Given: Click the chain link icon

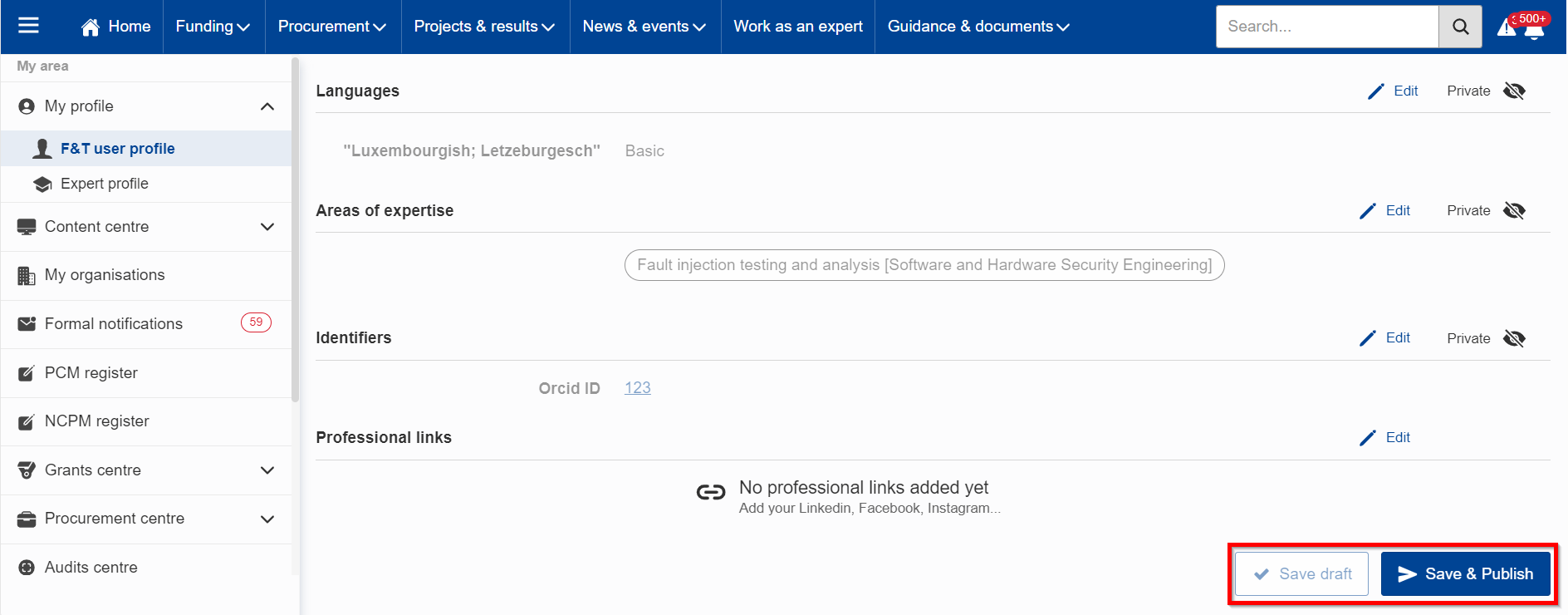Looking at the screenshot, I should pos(711,493).
